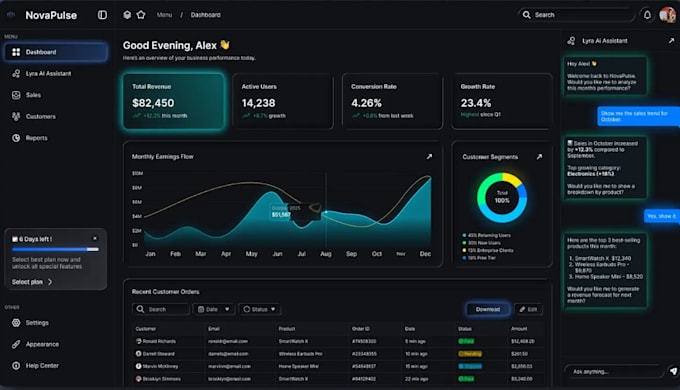
Task: Click the Dec label on chart axis
Action: [x=425, y=254]
